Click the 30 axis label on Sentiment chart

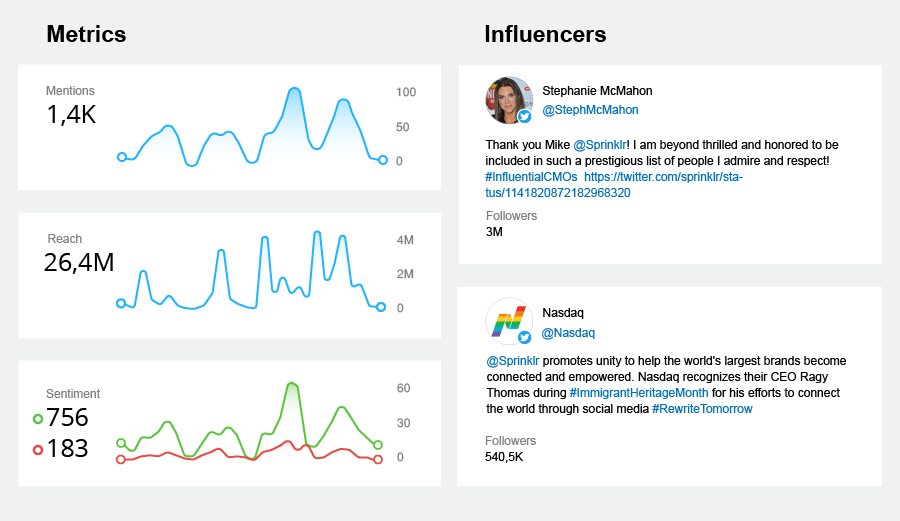pyautogui.click(x=404, y=423)
